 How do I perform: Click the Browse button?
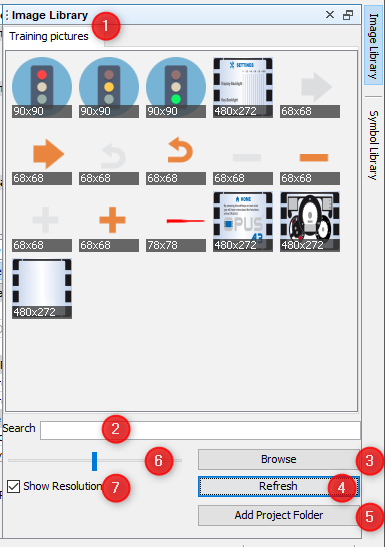click(278, 459)
